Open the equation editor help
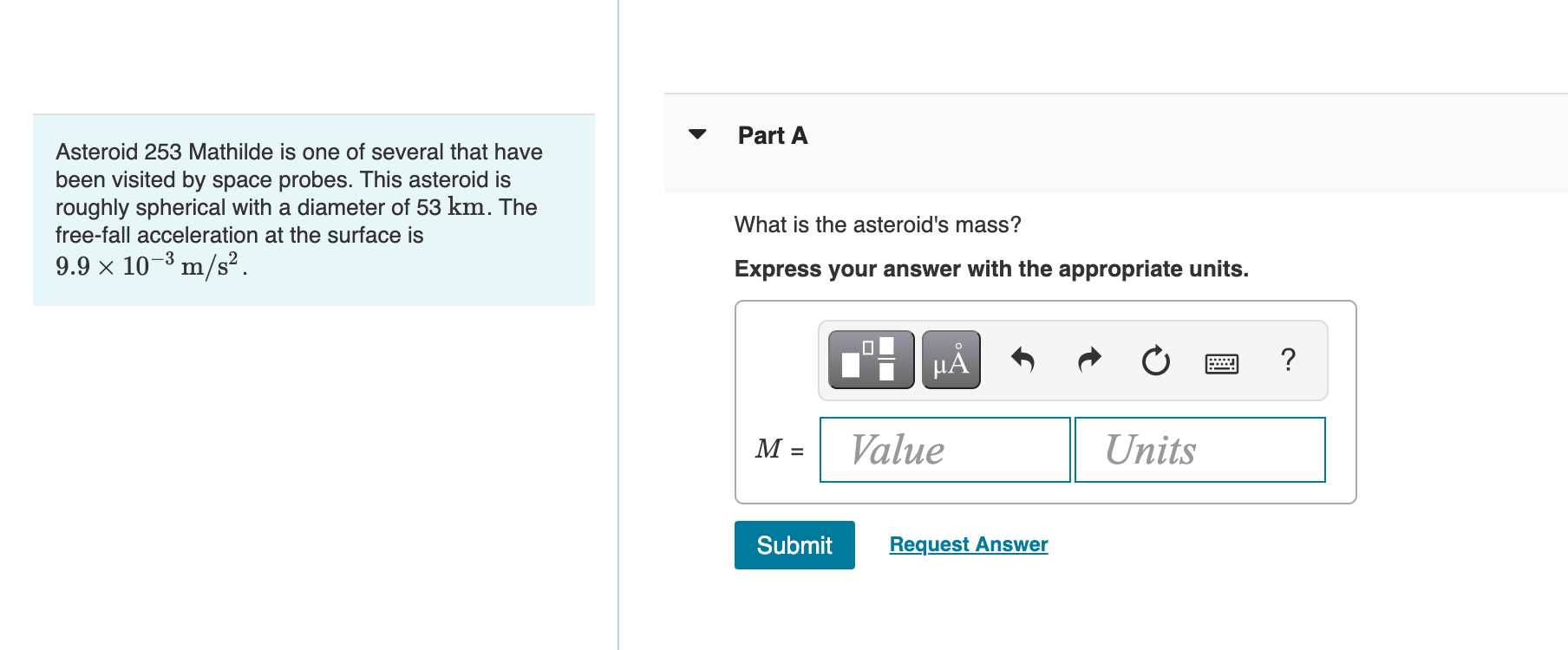The width and height of the screenshot is (1568, 650). 1288,361
